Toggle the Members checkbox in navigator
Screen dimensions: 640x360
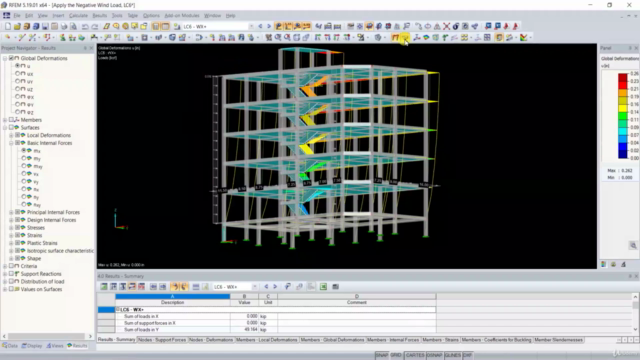click(x=11, y=120)
